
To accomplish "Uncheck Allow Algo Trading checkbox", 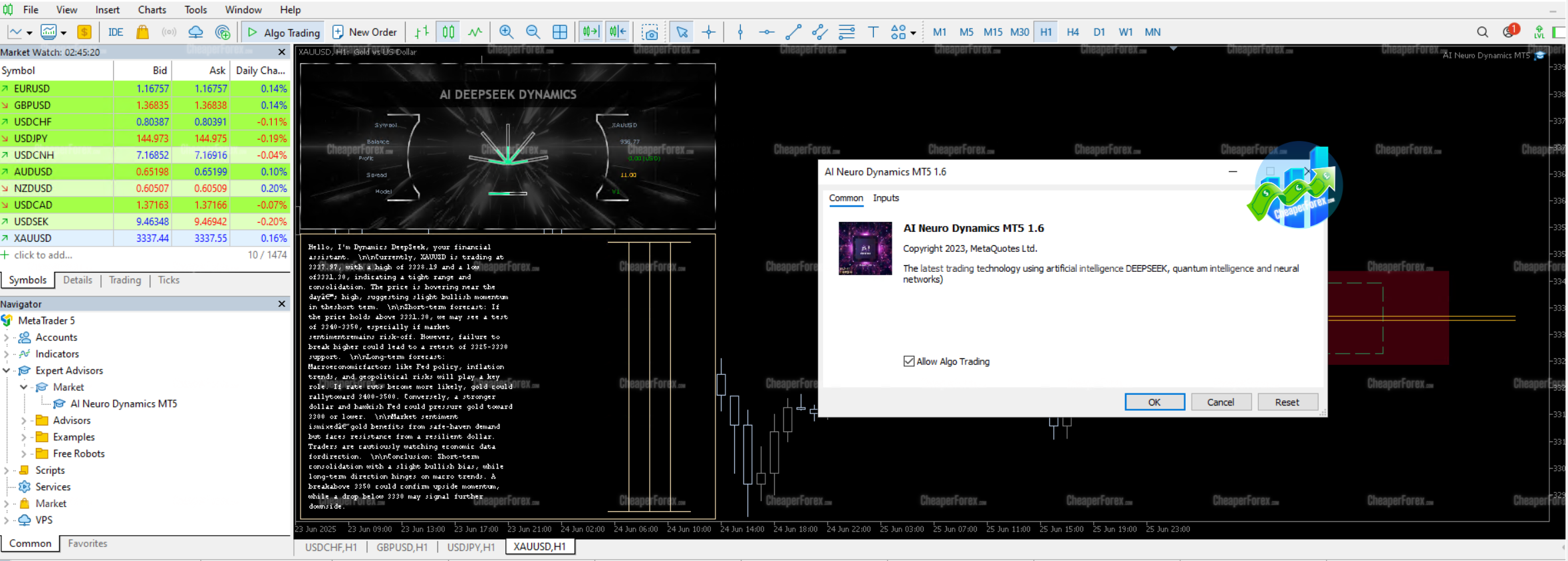I will 909,362.
